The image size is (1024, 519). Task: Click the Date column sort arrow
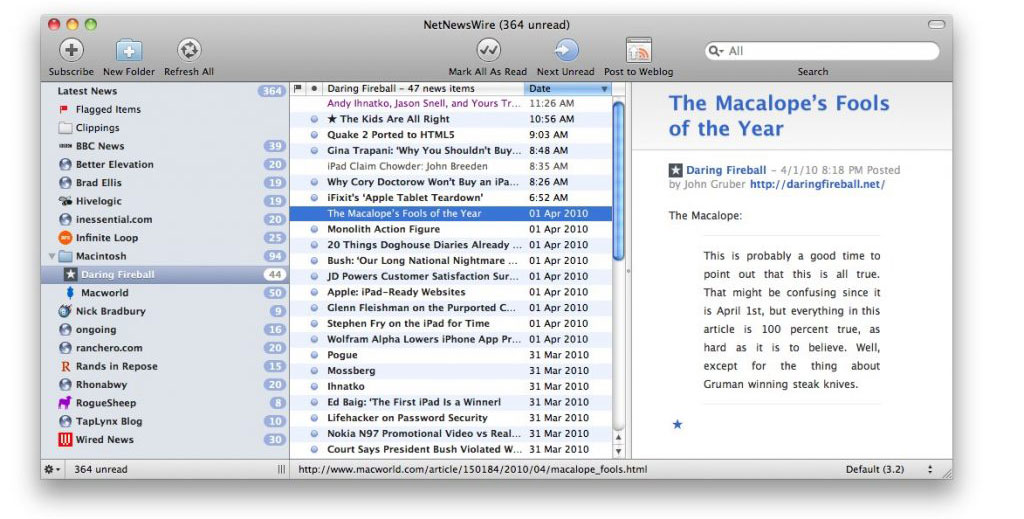point(604,89)
